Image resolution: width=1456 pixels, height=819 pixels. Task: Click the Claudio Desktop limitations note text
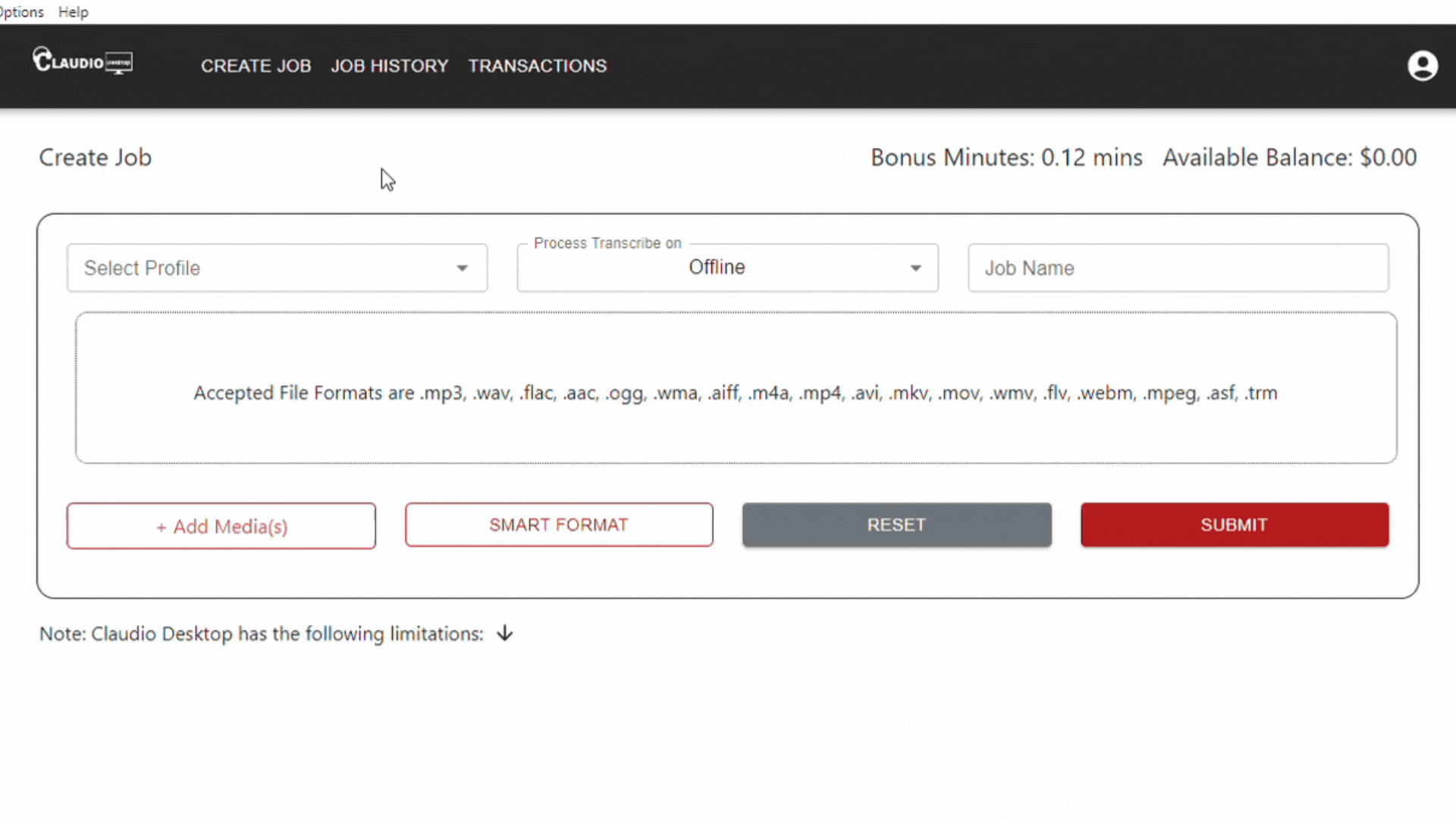point(261,634)
